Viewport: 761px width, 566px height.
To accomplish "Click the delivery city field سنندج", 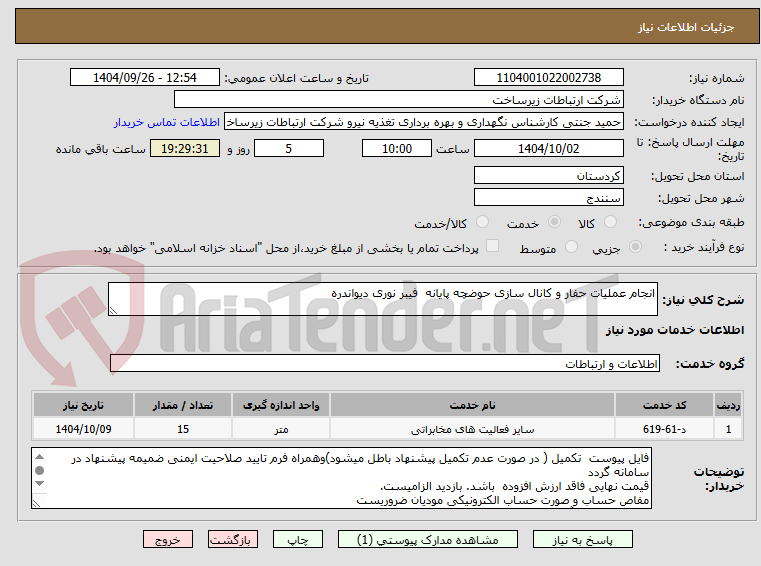I will [548, 198].
